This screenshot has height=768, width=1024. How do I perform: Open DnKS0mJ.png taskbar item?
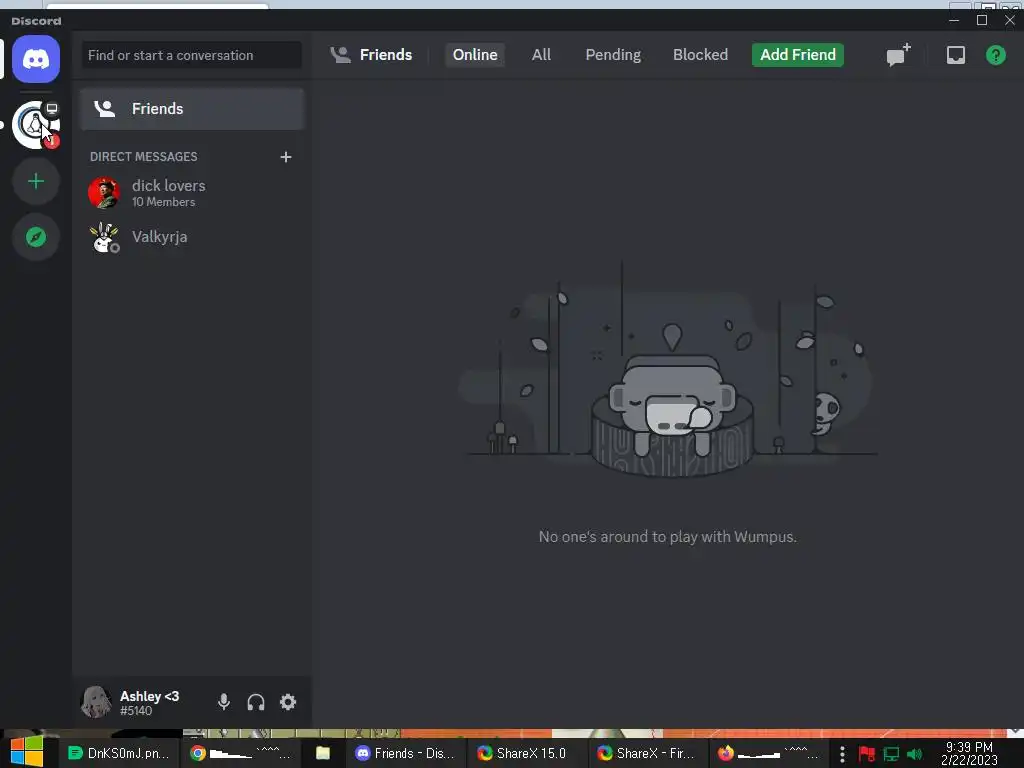pyautogui.click(x=120, y=753)
